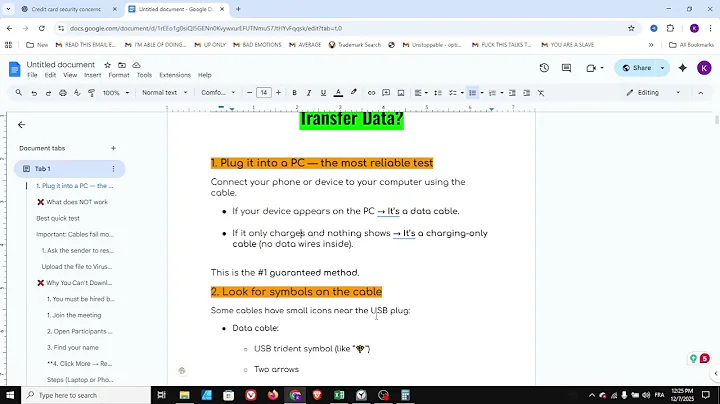Screen dimensions: 720x404
Task: Click the add comment icon in toolbar
Action: click(x=386, y=93)
